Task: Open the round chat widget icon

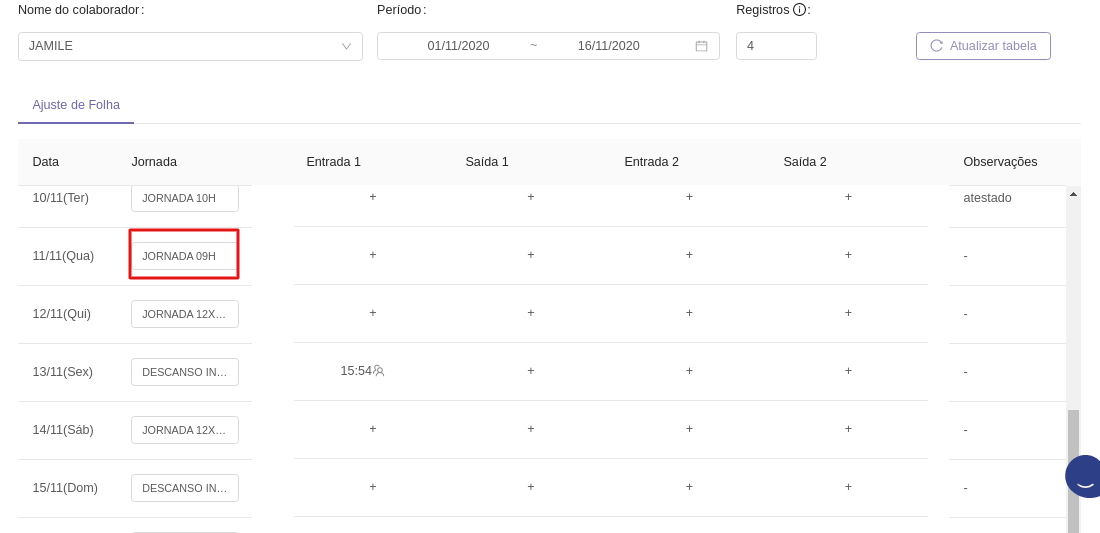Action: [1084, 477]
